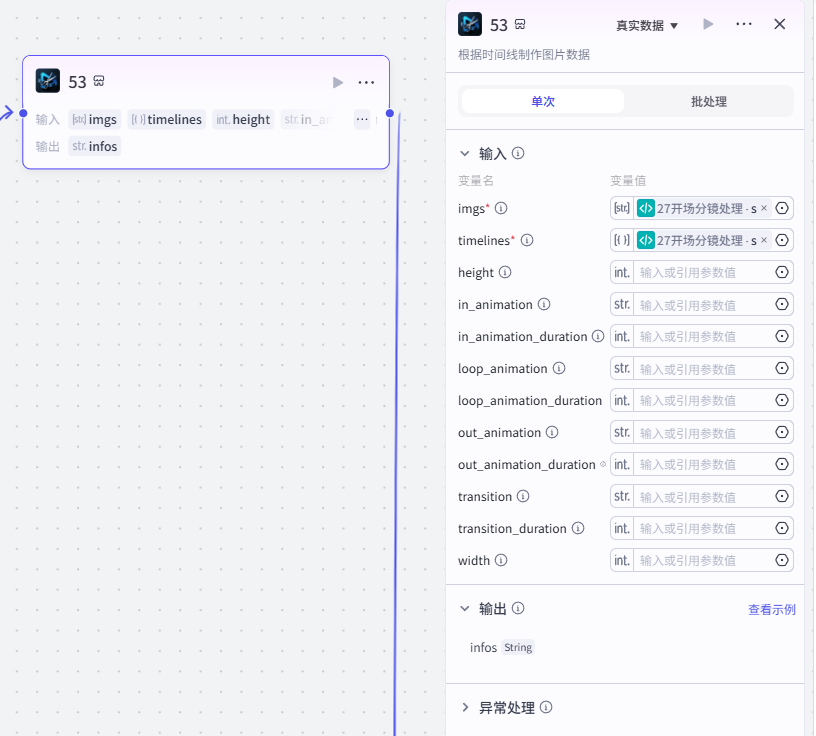Show info for height parameter

click(x=505, y=272)
